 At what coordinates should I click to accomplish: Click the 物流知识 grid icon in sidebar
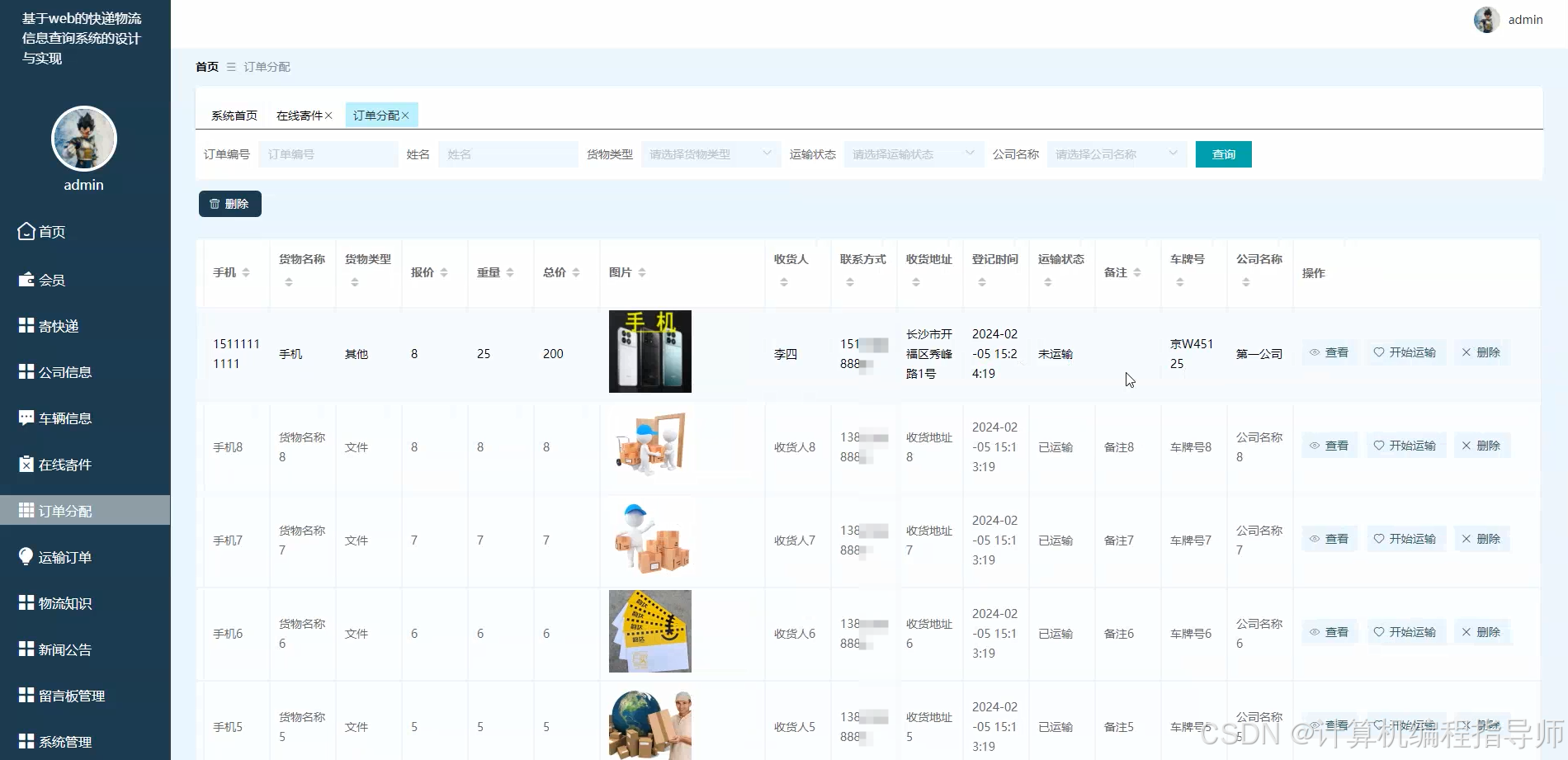point(26,603)
